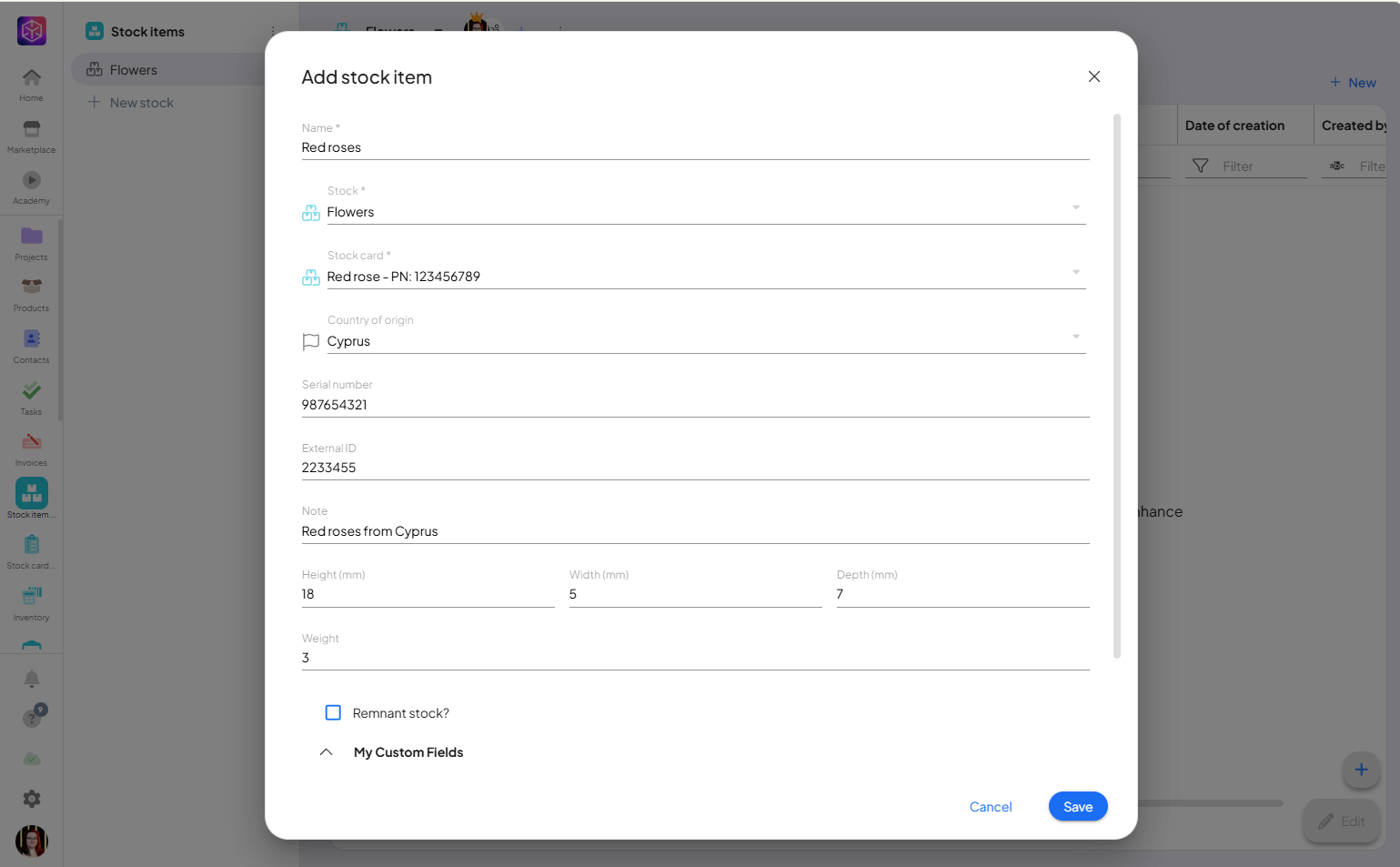Click the Serial number input field
This screenshot has width=1400, height=867.
pos(695,405)
